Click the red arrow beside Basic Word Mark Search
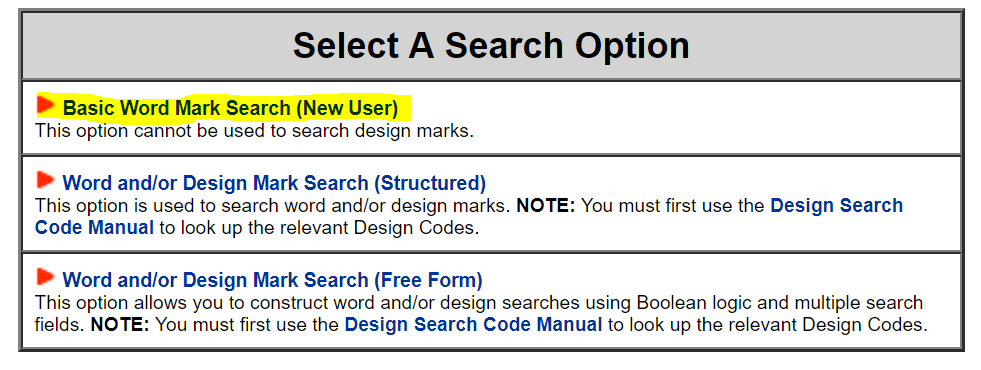Viewport: 981px width, 370px height. click(x=46, y=105)
